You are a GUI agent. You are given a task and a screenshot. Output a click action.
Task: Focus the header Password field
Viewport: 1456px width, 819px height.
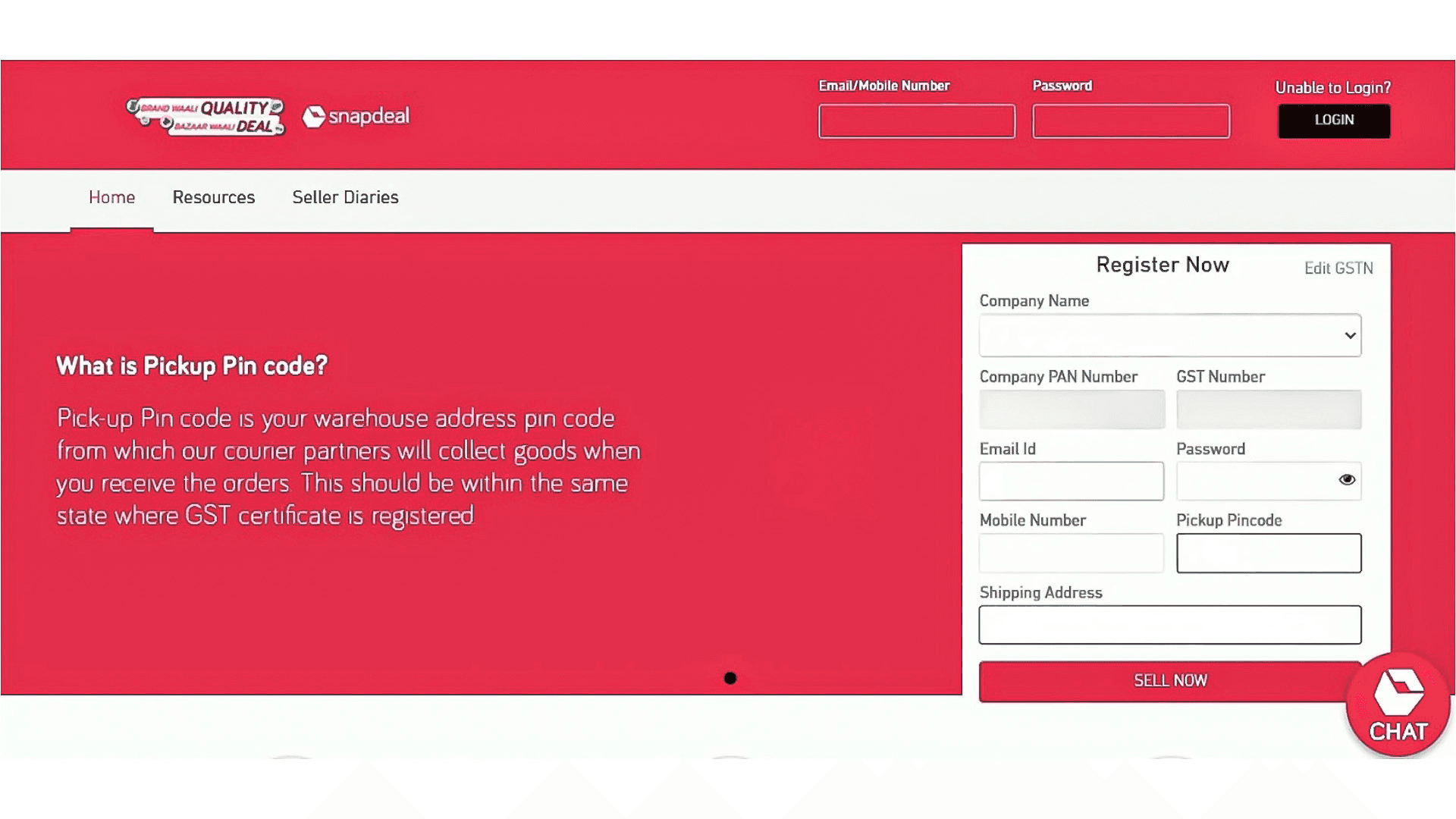[x=1130, y=121]
